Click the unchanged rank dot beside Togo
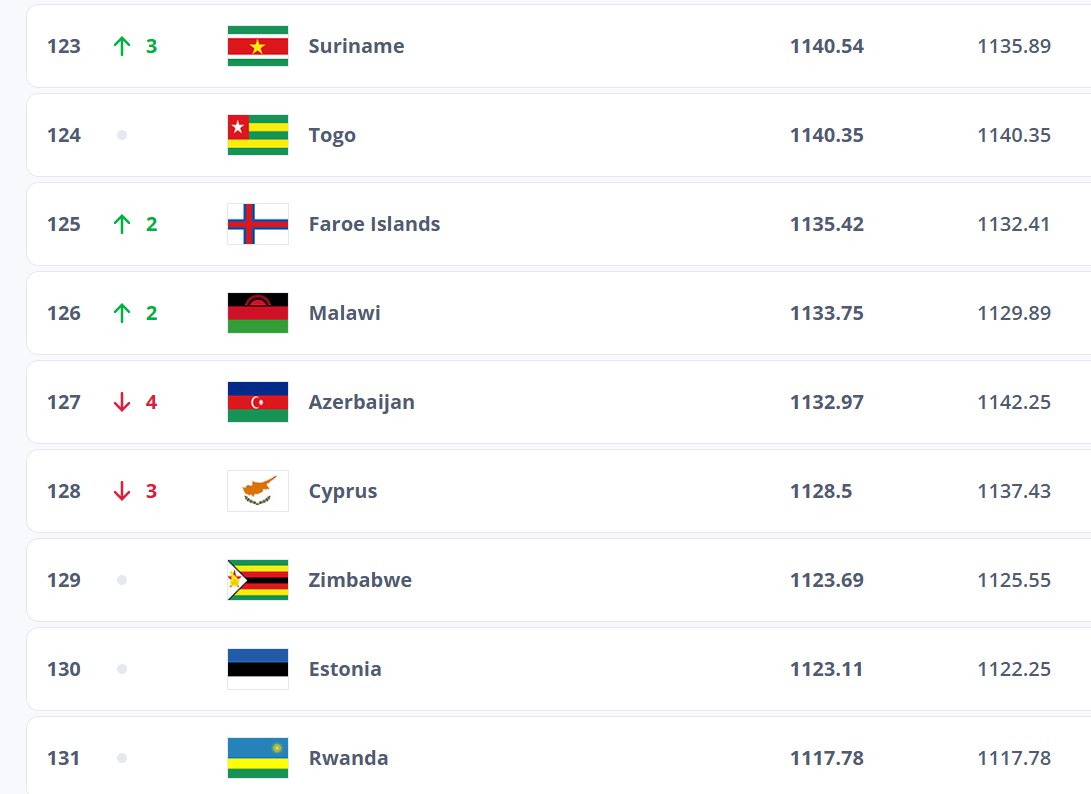The image size is (1091, 794). point(121,135)
